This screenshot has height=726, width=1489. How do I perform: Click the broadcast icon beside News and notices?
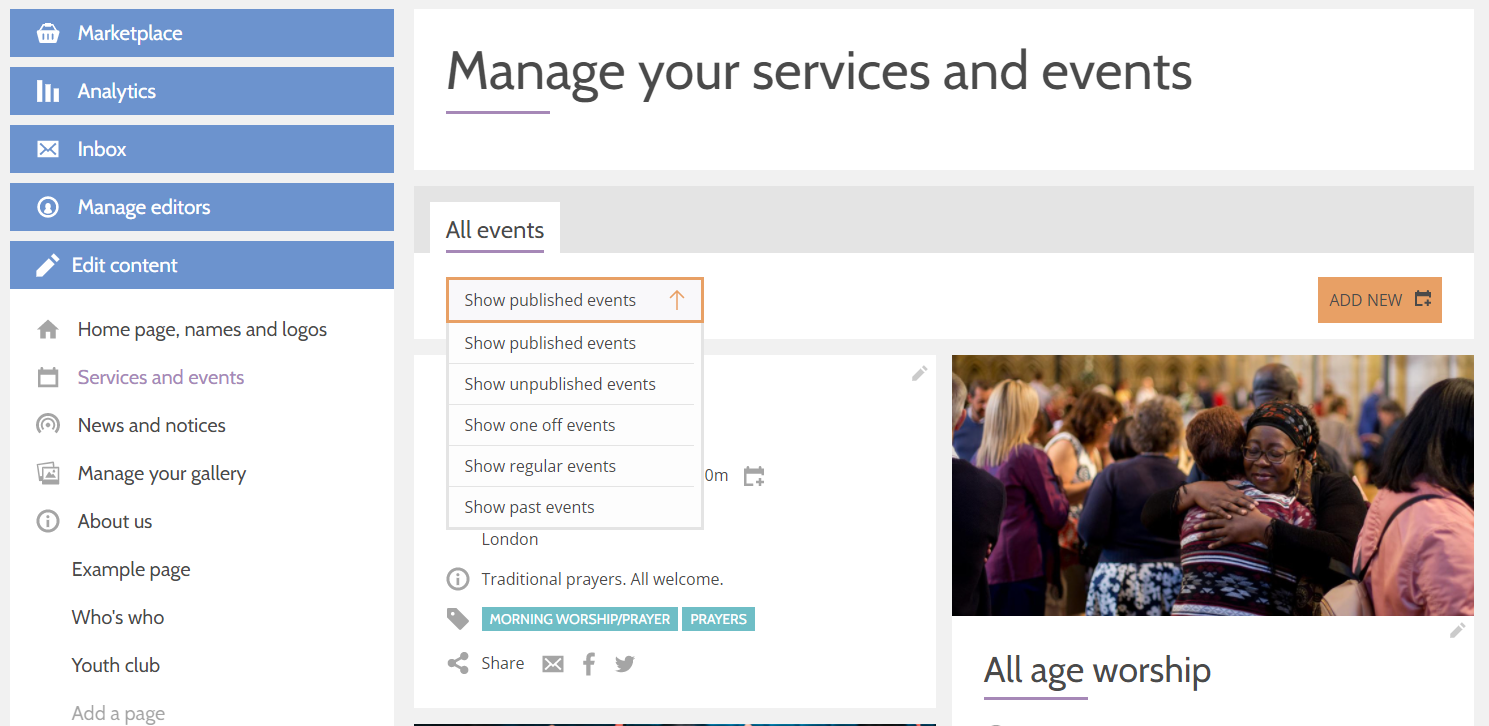click(48, 425)
